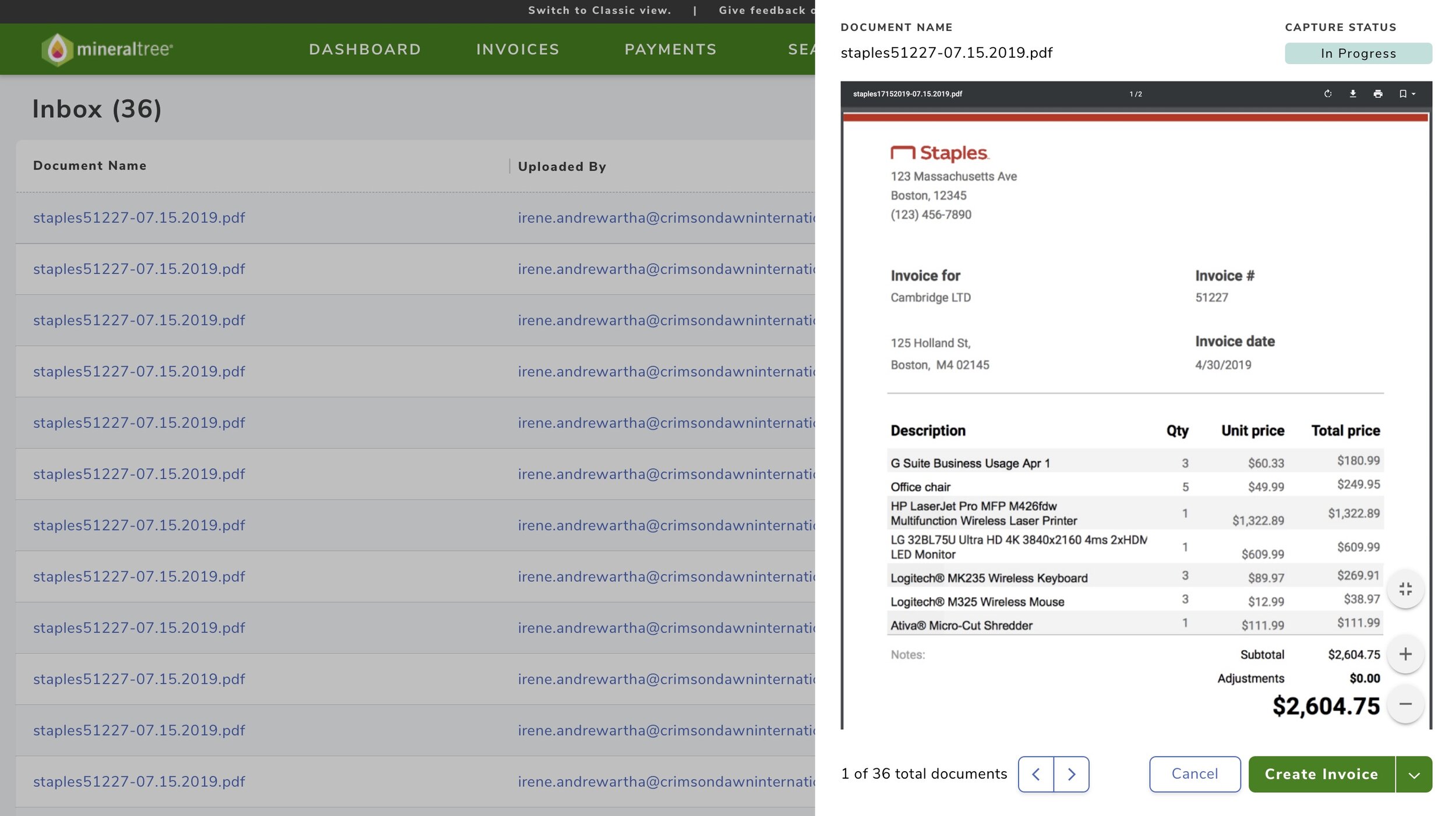
Task: Select invoice date 4/30/2019
Action: [x=1223, y=365]
